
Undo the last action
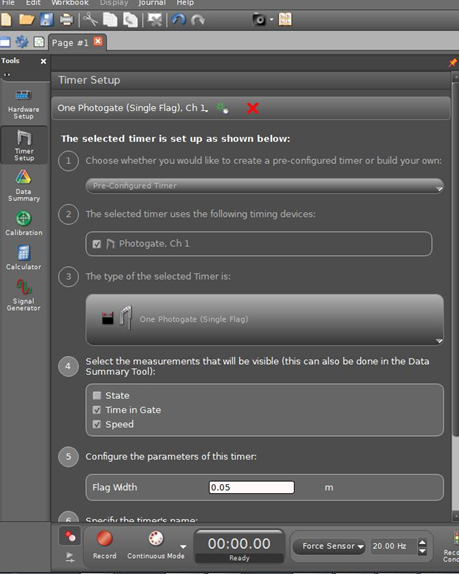tap(179, 19)
